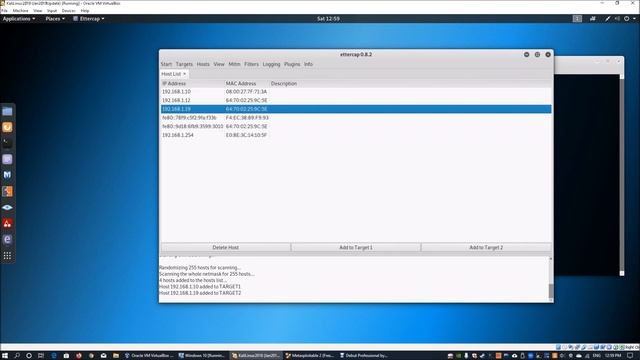Open the power icon system menu
640x360 pixels.
627,18
